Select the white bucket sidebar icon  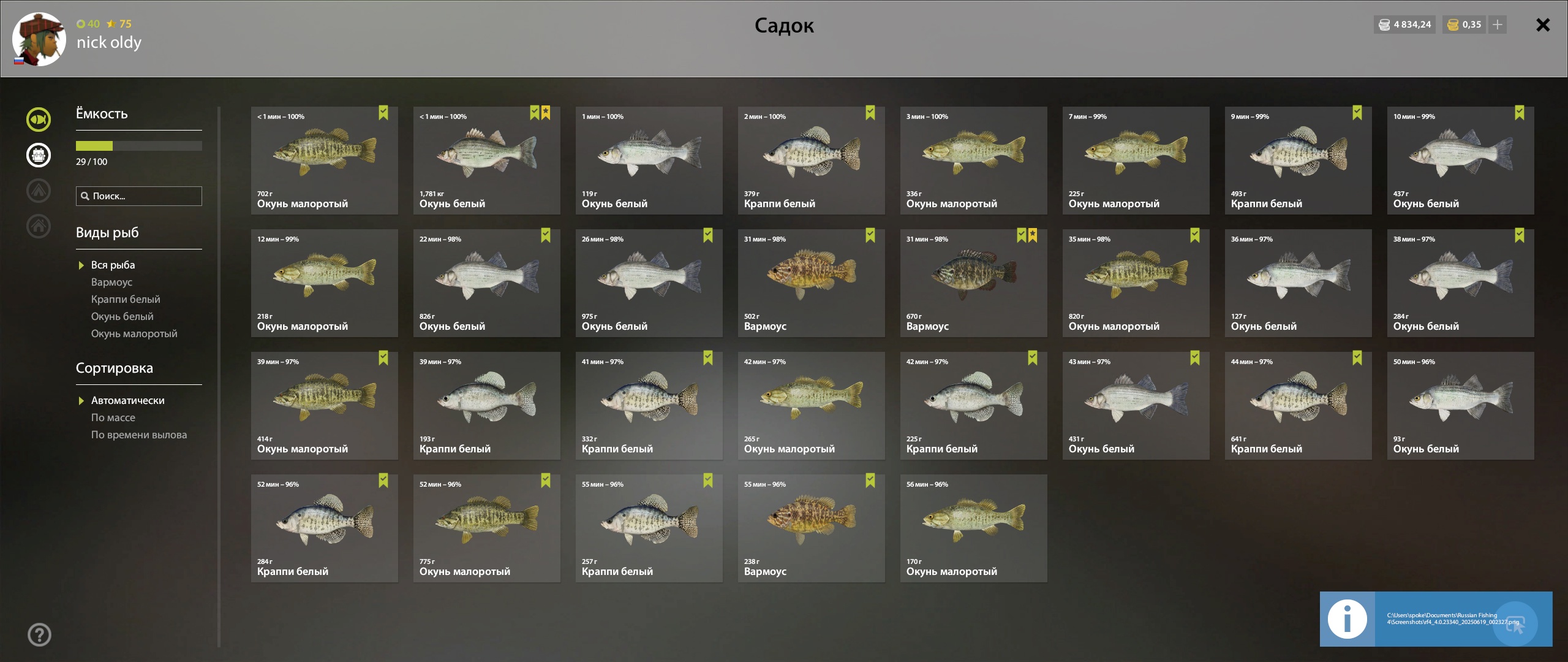coord(39,154)
